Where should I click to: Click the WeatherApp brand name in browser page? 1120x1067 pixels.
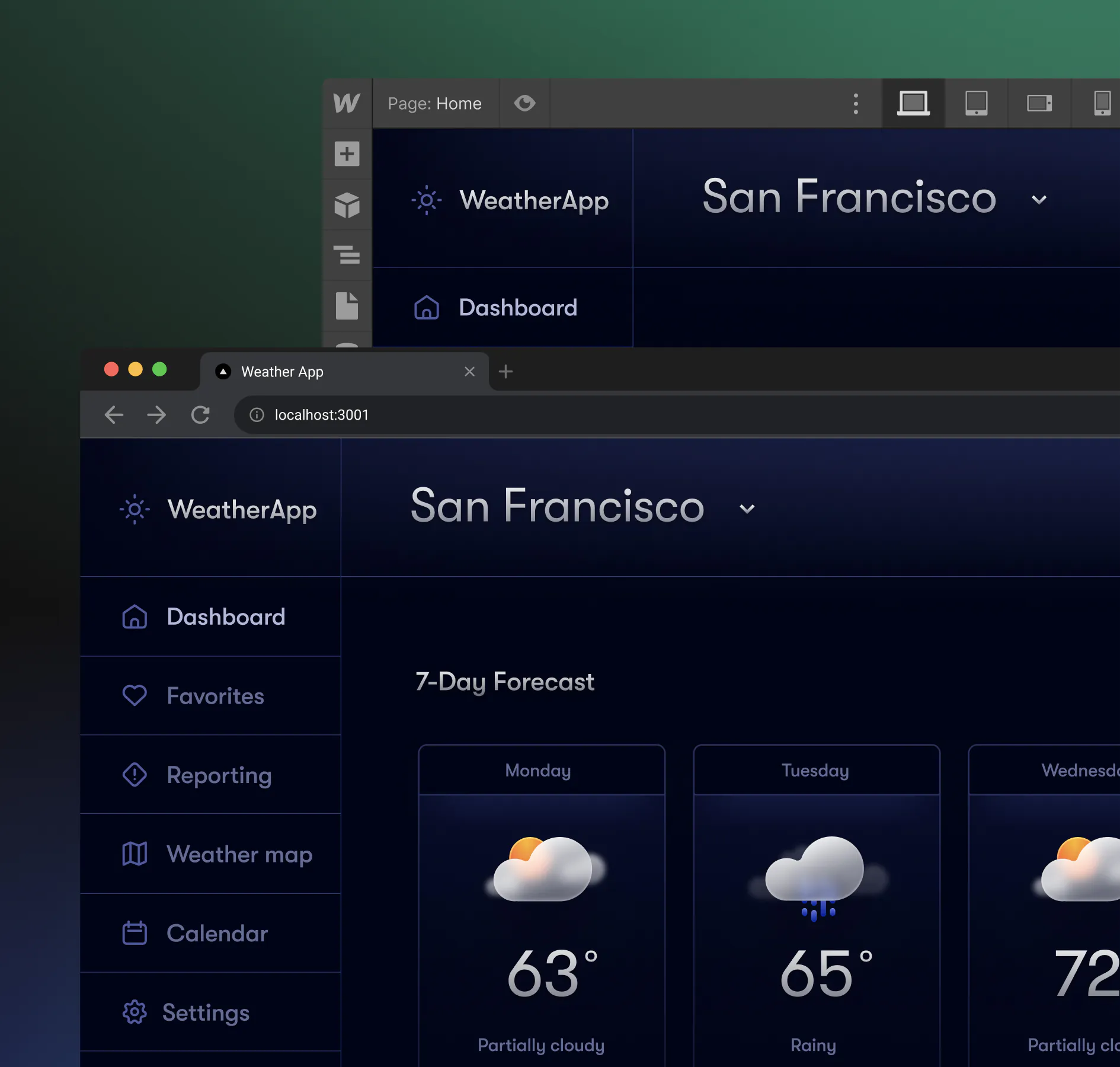click(242, 510)
